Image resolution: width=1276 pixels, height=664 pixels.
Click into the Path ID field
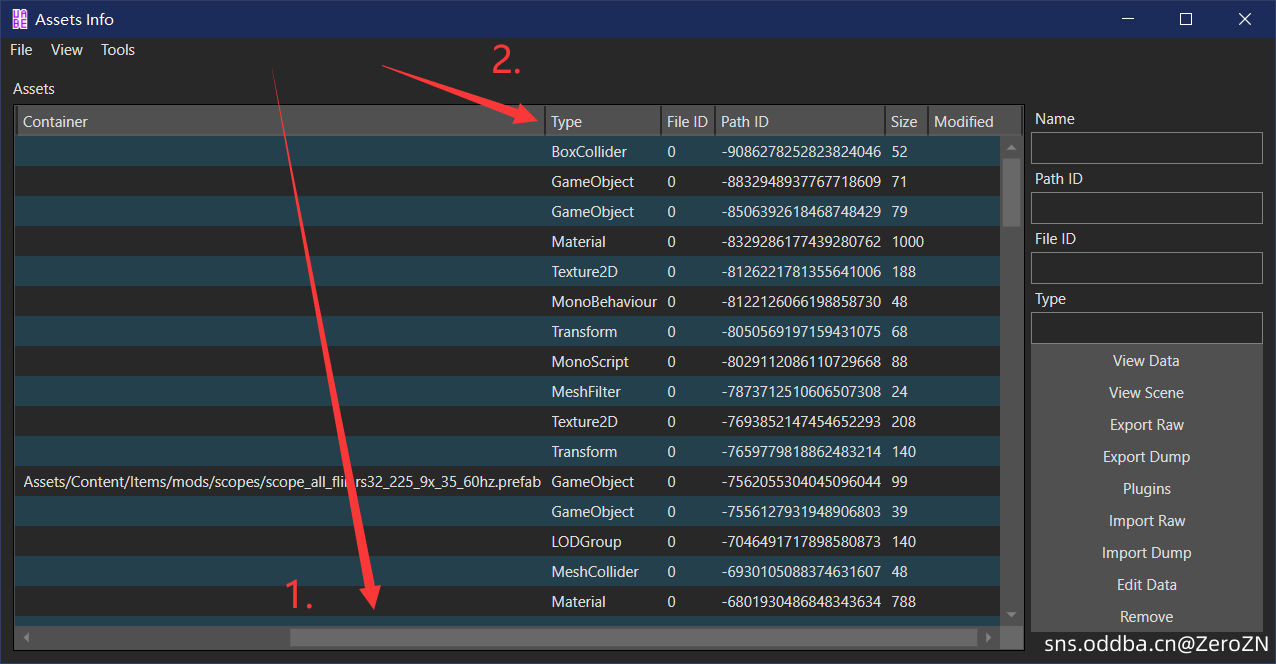[1146, 208]
